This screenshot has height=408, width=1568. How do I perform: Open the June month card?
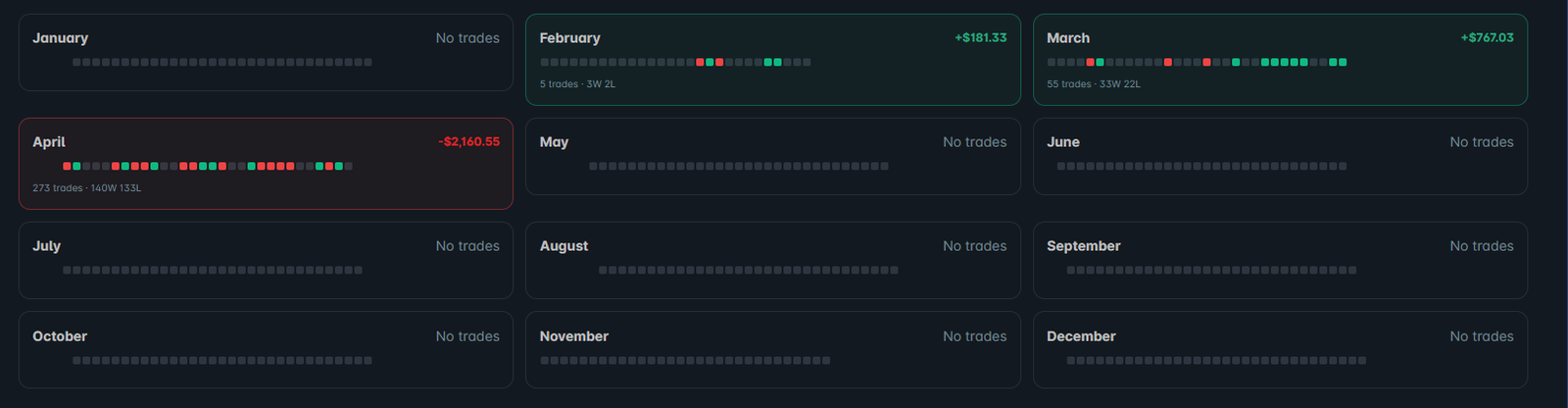[1280, 156]
